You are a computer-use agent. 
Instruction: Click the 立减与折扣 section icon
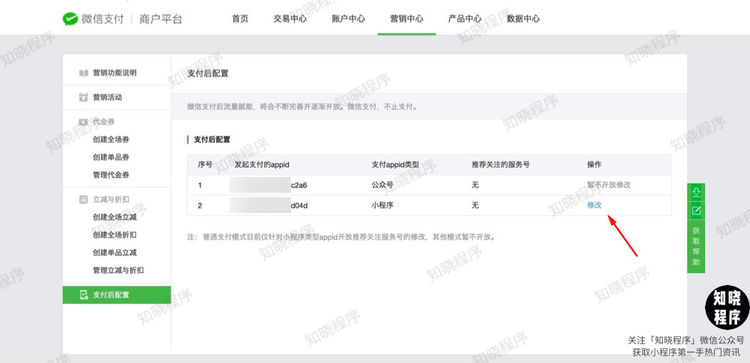(x=83, y=199)
